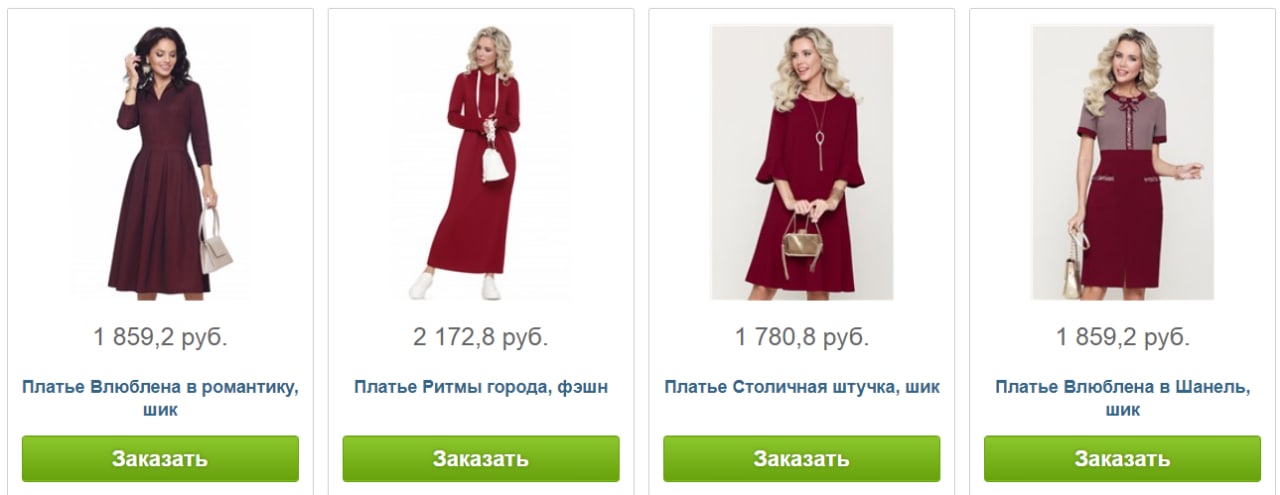Click the price above Влюблена в Шанель title
The height and width of the screenshot is (495, 1280).
1123,337
